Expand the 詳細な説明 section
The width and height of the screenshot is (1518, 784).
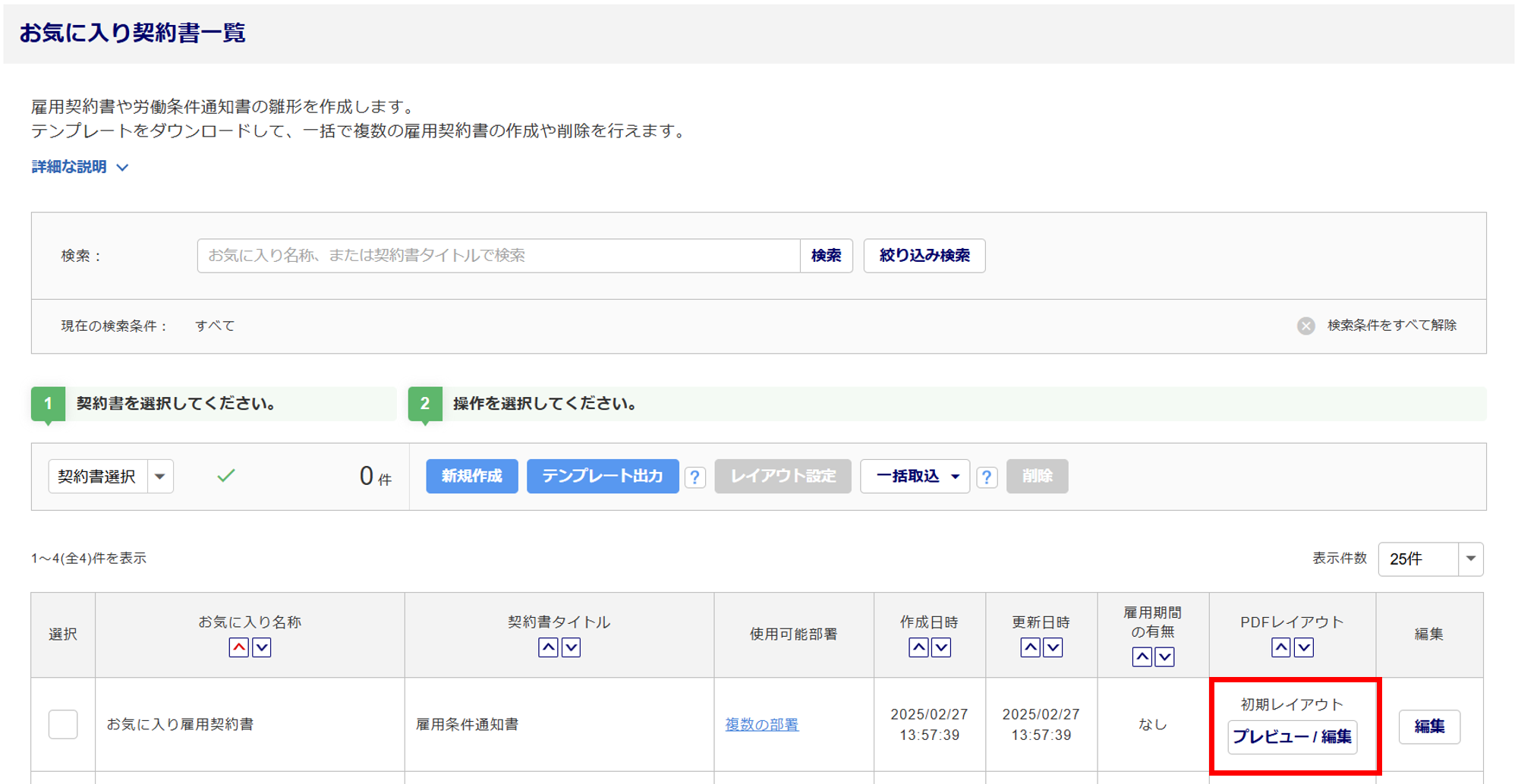click(x=80, y=167)
